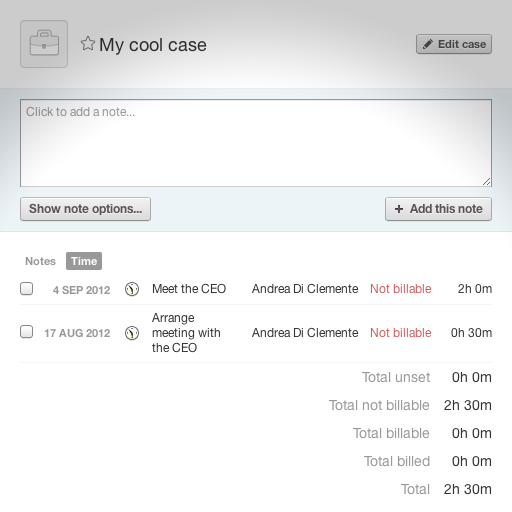This screenshot has width=512, height=512.
Task: Switch to the Notes tab
Action: (40, 261)
